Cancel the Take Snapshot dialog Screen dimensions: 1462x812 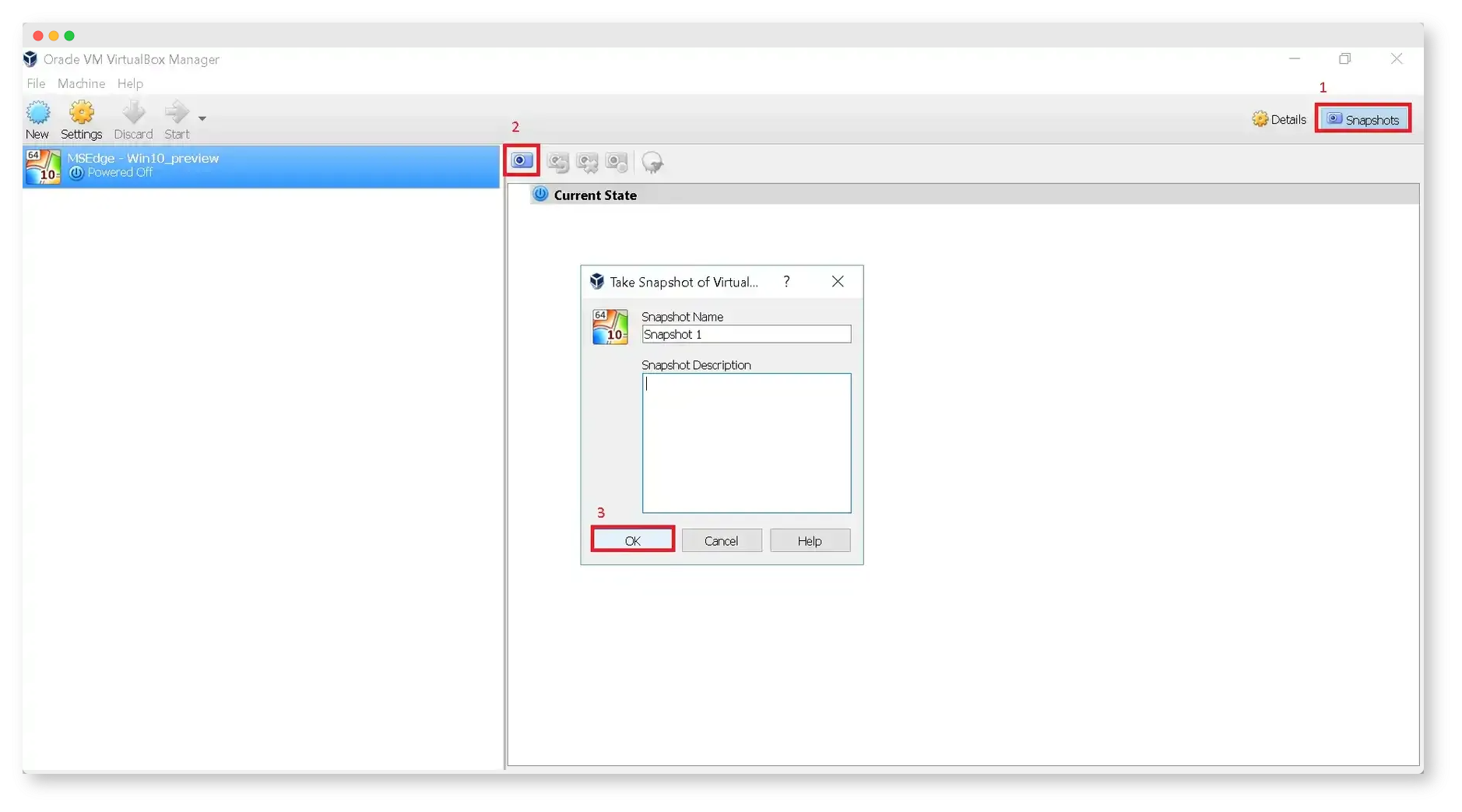pos(721,540)
